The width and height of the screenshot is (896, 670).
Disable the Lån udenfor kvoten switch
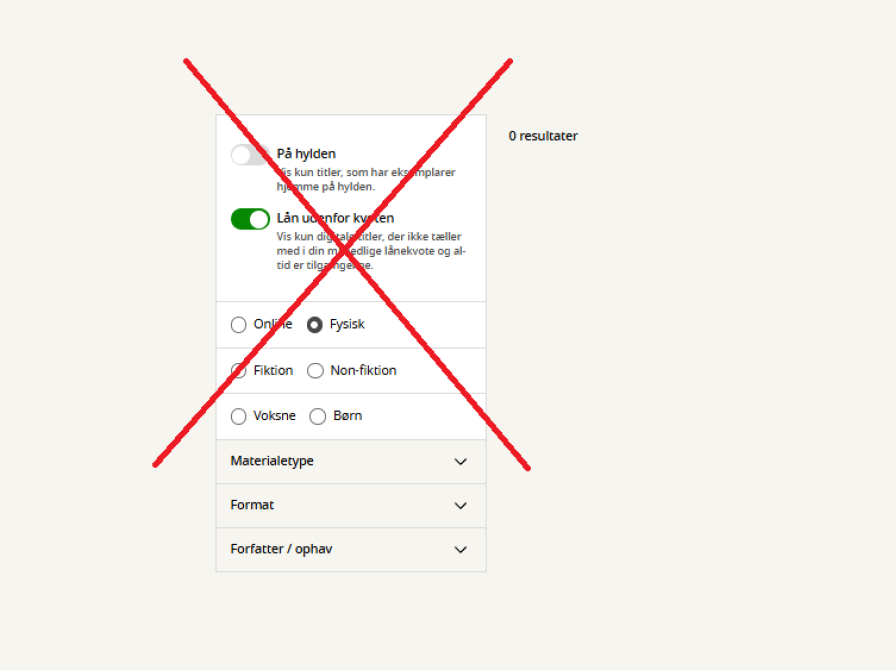coord(250,219)
